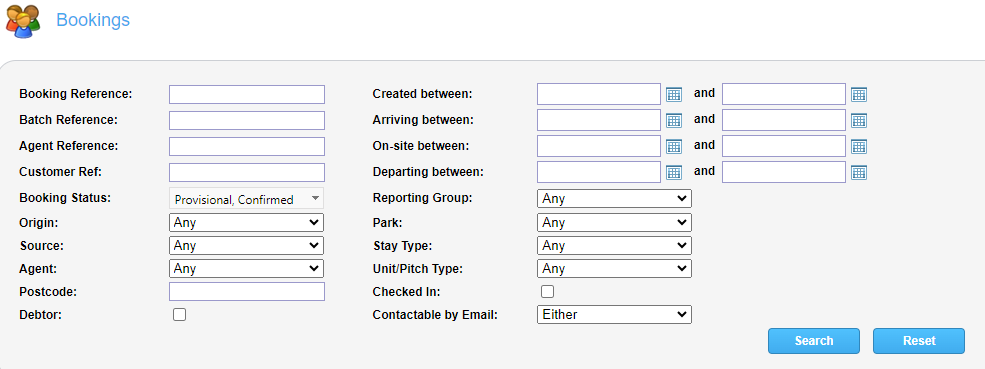
Task: Enable the Checked In checkbox
Action: (x=548, y=292)
